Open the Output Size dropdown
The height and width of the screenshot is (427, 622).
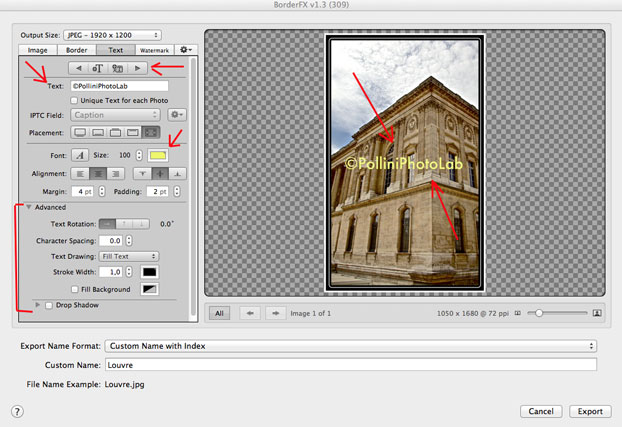click(x=112, y=35)
